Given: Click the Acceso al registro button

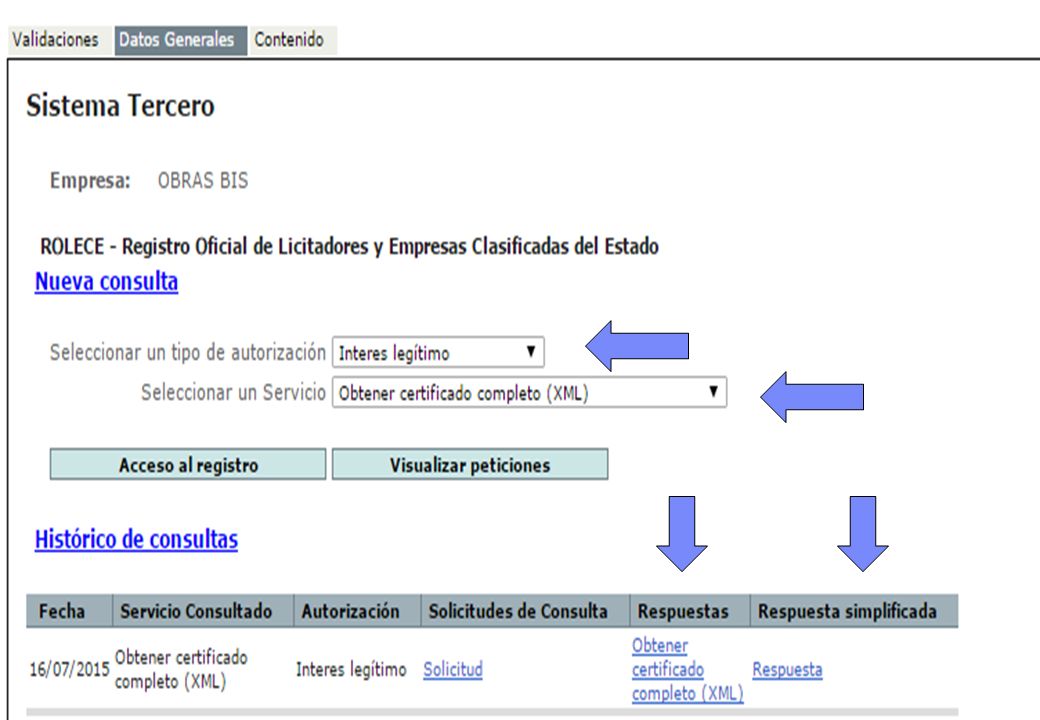Looking at the screenshot, I should pos(188,464).
